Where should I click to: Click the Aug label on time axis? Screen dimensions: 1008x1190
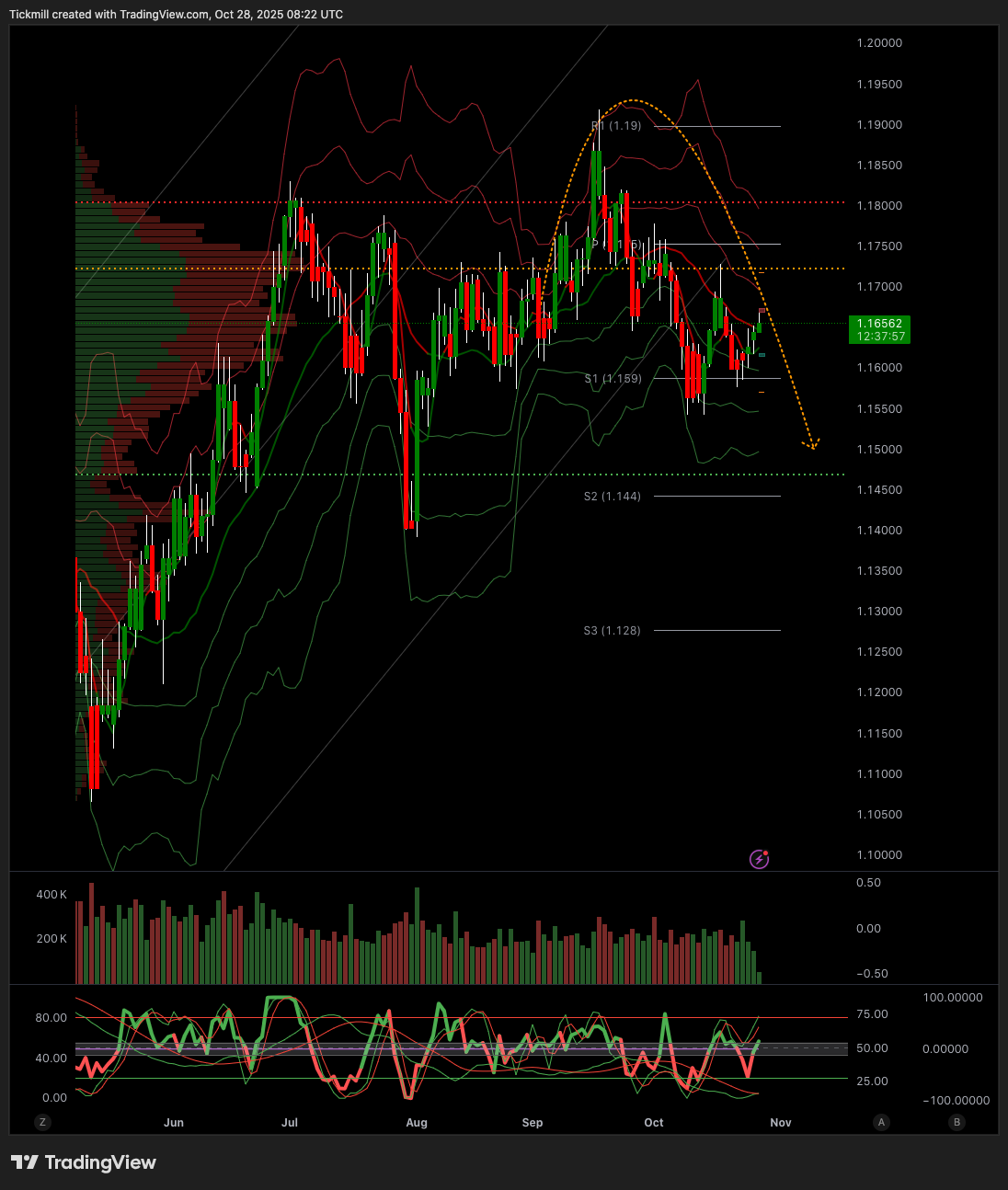(417, 1123)
